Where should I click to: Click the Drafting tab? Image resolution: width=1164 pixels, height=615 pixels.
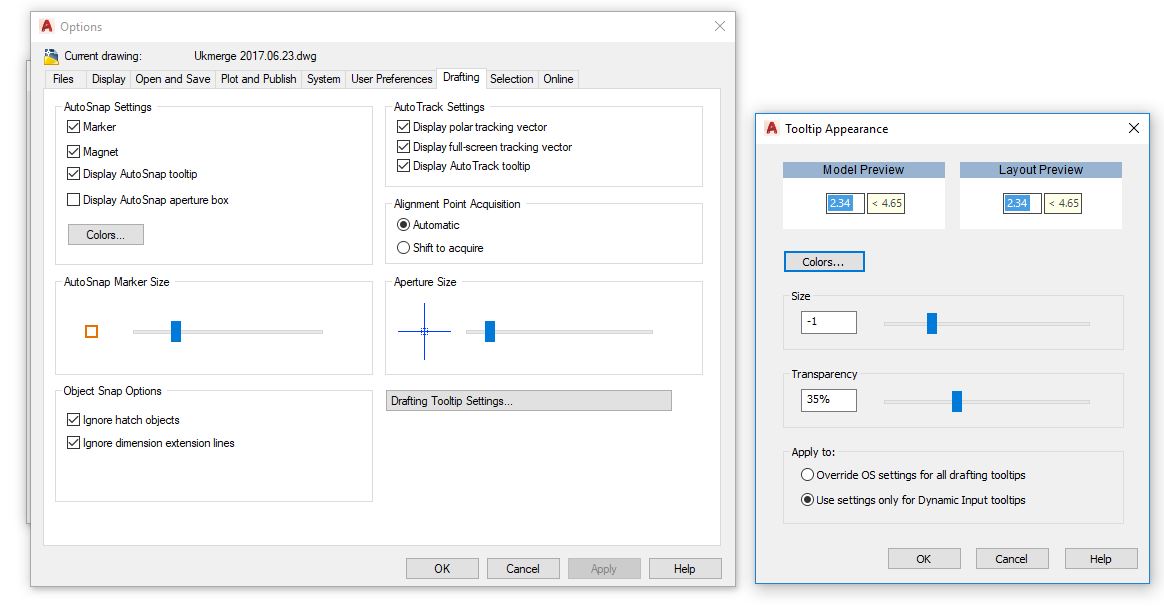461,77
